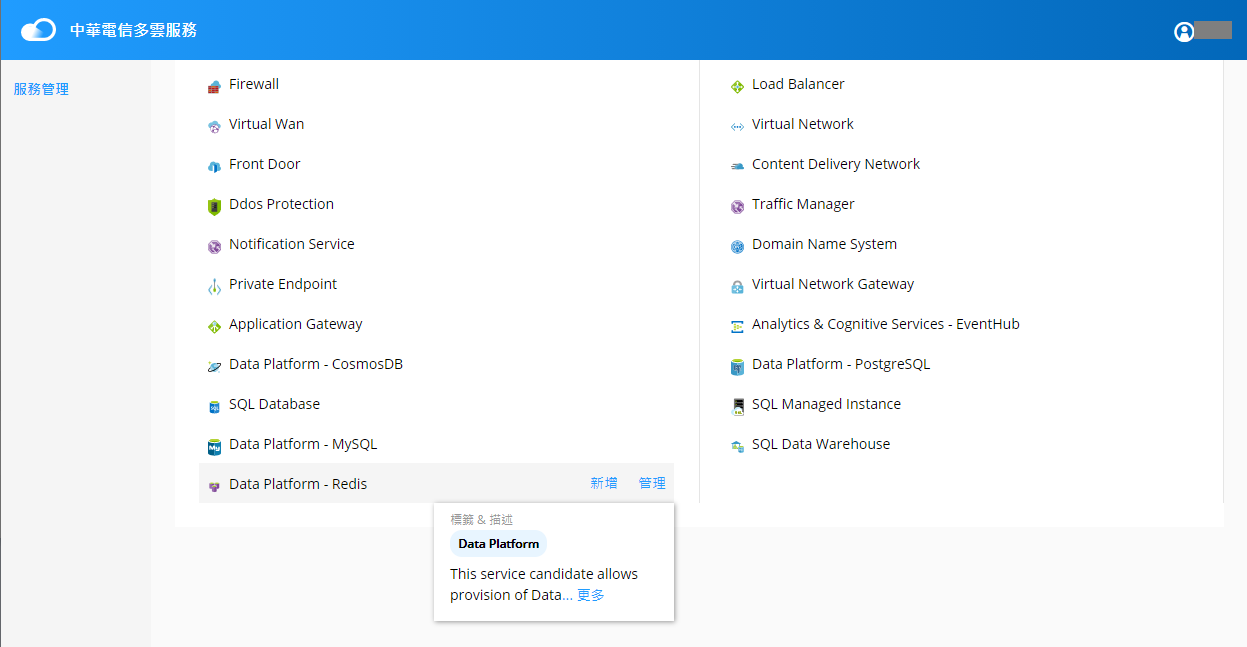The image size is (1247, 647).
Task: Click the tooltip description text
Action: (x=544, y=585)
